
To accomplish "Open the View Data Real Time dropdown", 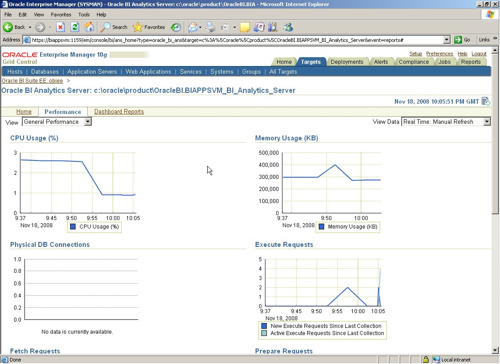I will 446,122.
